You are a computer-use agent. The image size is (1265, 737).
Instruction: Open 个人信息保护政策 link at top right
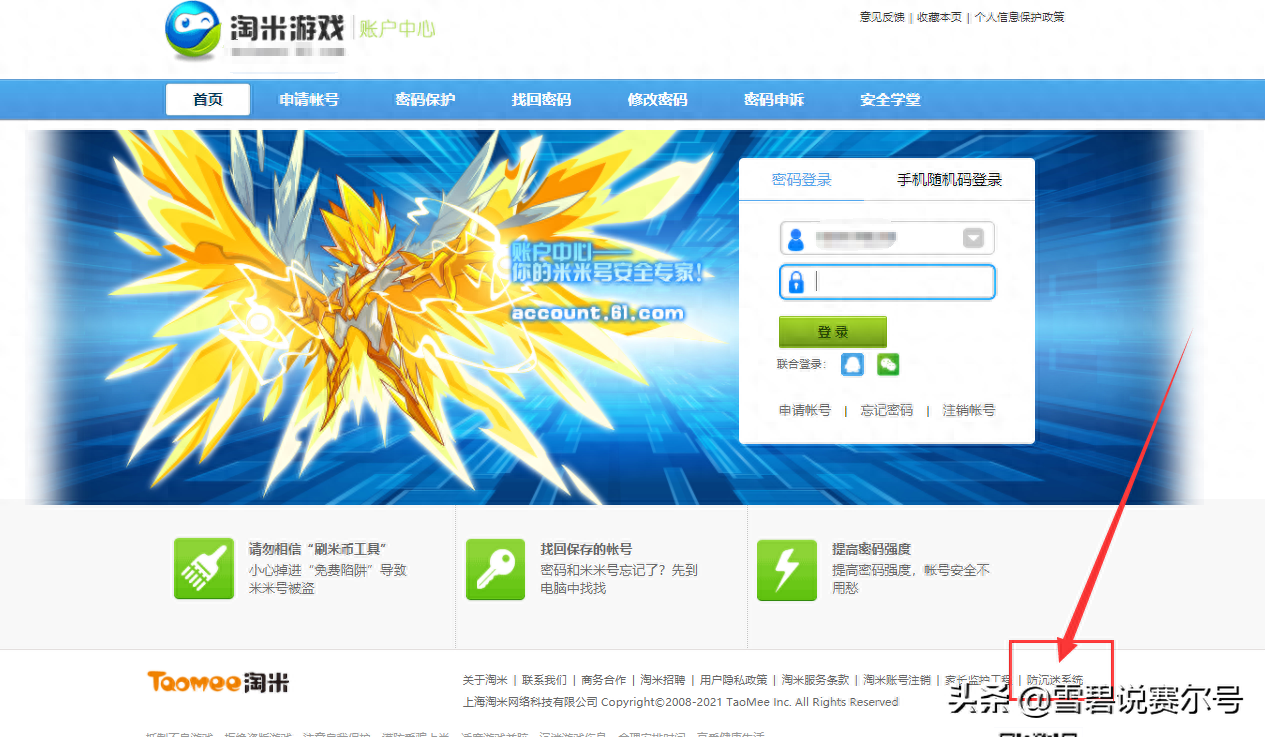click(1019, 17)
